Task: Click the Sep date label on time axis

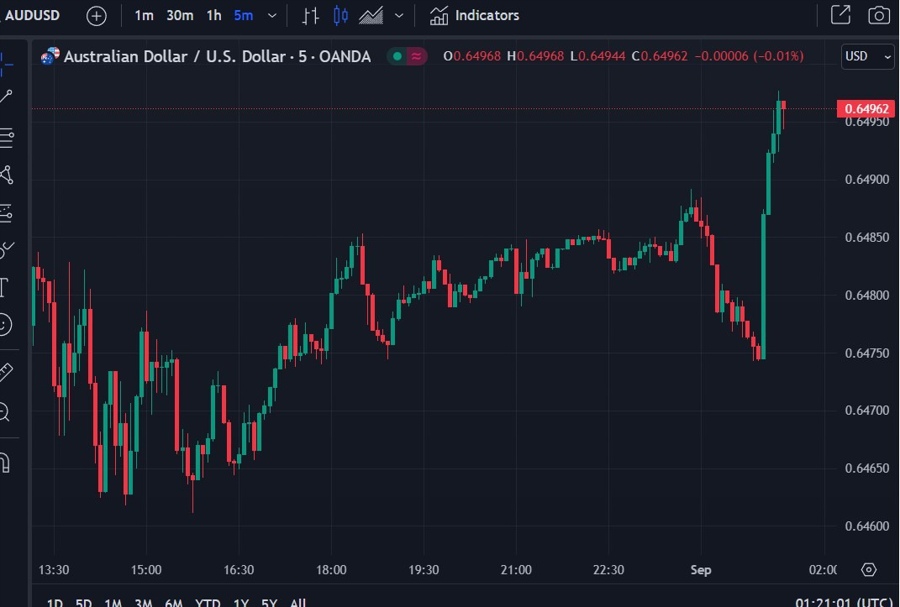Action: click(701, 570)
